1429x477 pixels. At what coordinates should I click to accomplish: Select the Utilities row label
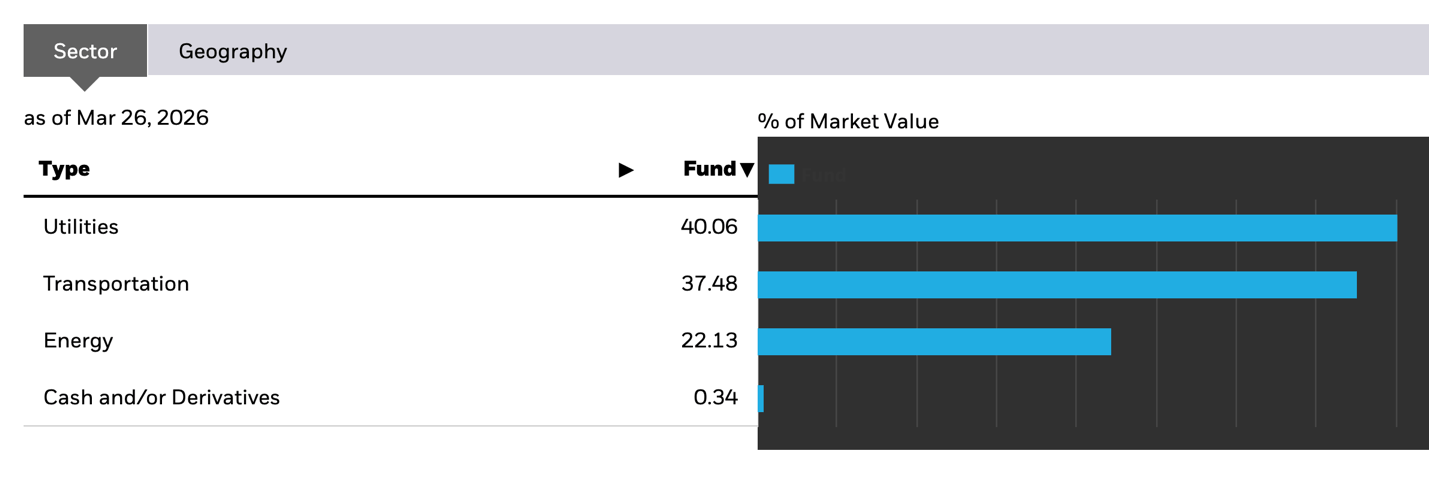click(81, 227)
